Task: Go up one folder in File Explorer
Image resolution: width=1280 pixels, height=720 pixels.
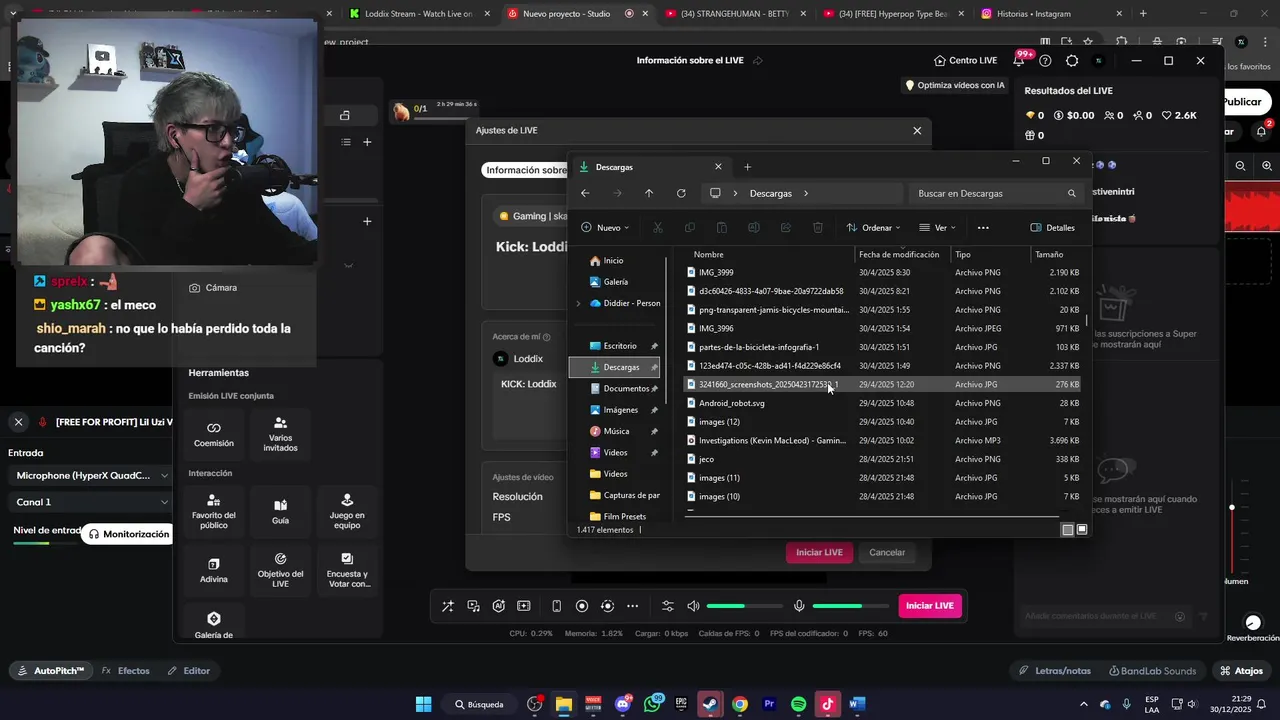Action: (x=649, y=193)
